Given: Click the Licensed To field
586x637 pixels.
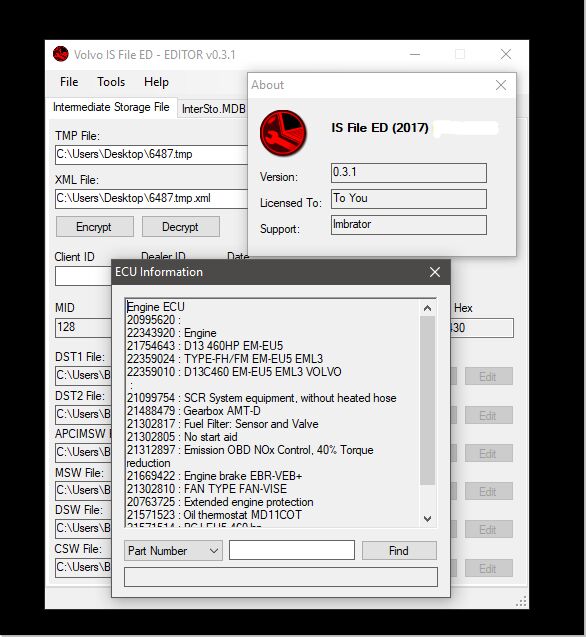Looking at the screenshot, I should click(408, 199).
